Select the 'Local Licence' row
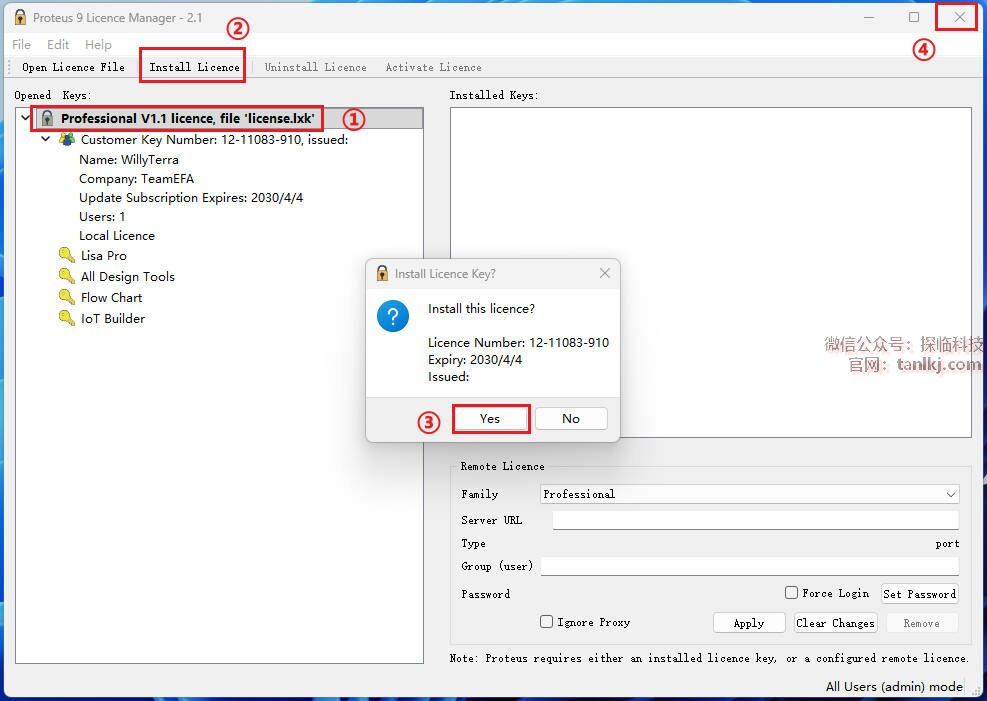The height and width of the screenshot is (701, 987). tap(116, 235)
